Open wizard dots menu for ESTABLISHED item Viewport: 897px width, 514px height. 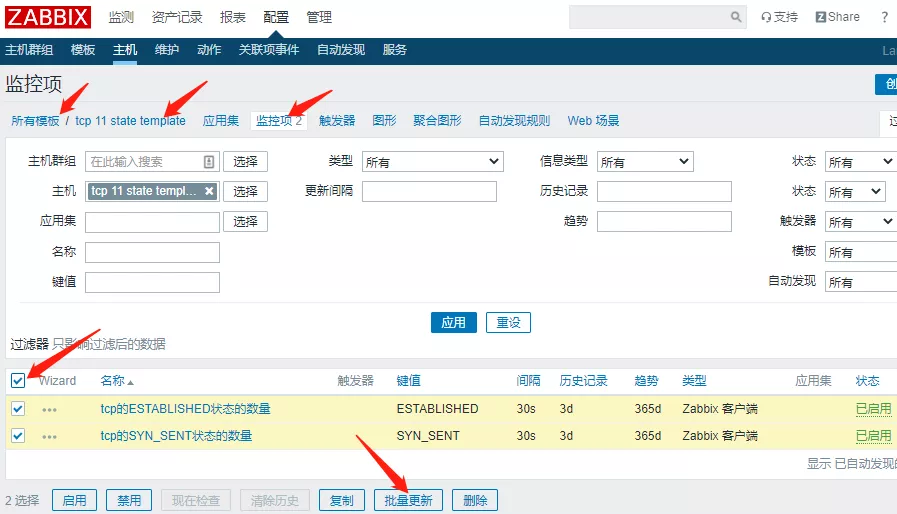tap(49, 409)
